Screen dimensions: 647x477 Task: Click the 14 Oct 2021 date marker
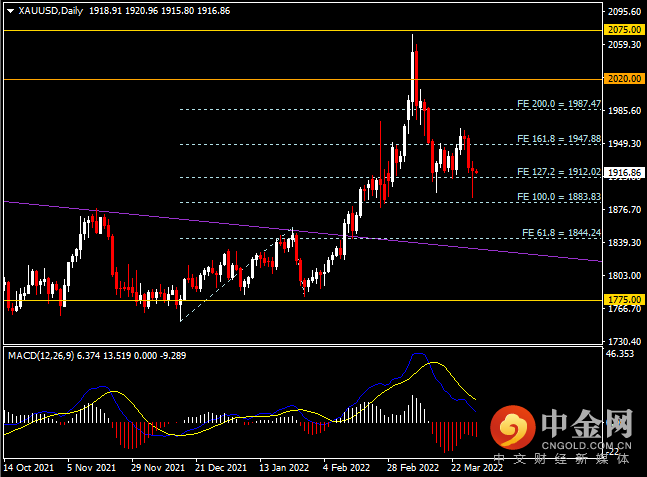28,468
